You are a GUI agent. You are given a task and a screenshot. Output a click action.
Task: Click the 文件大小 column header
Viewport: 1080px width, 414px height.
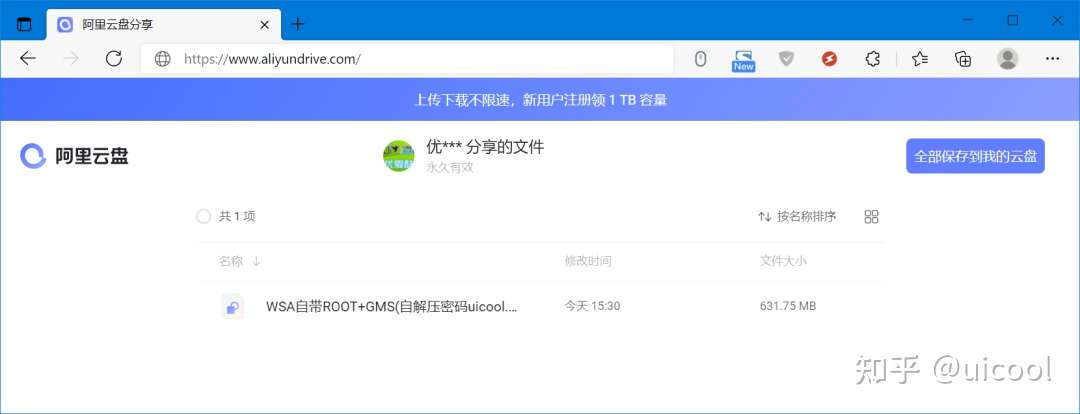pos(783,262)
